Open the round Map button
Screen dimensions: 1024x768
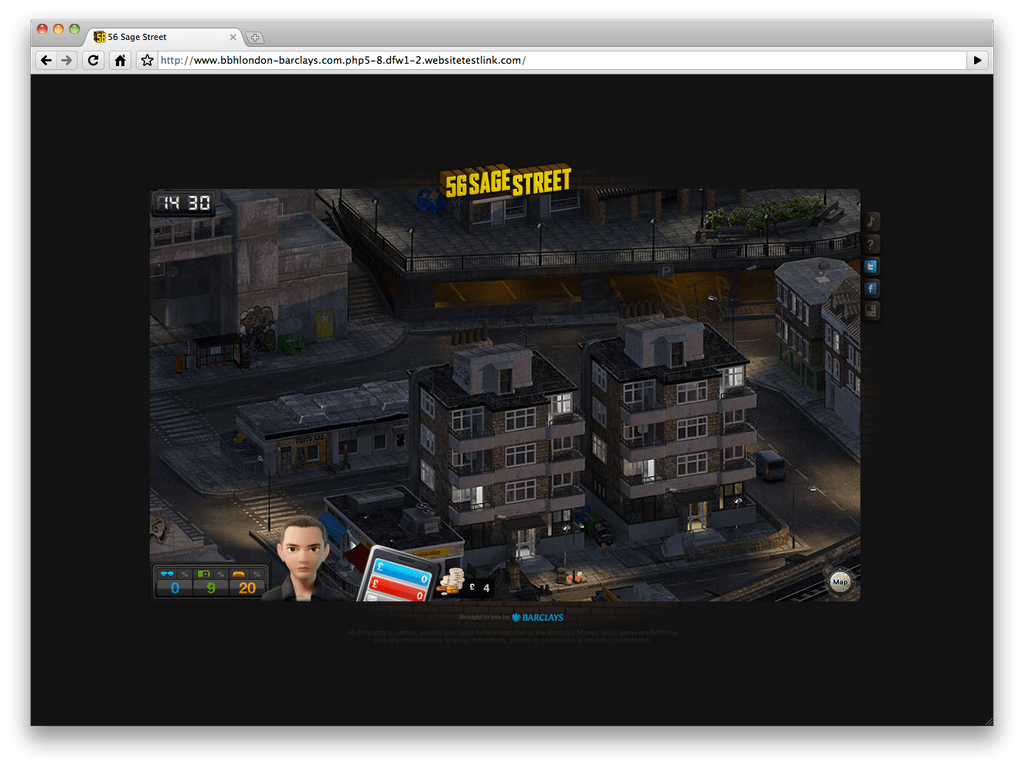click(x=840, y=581)
